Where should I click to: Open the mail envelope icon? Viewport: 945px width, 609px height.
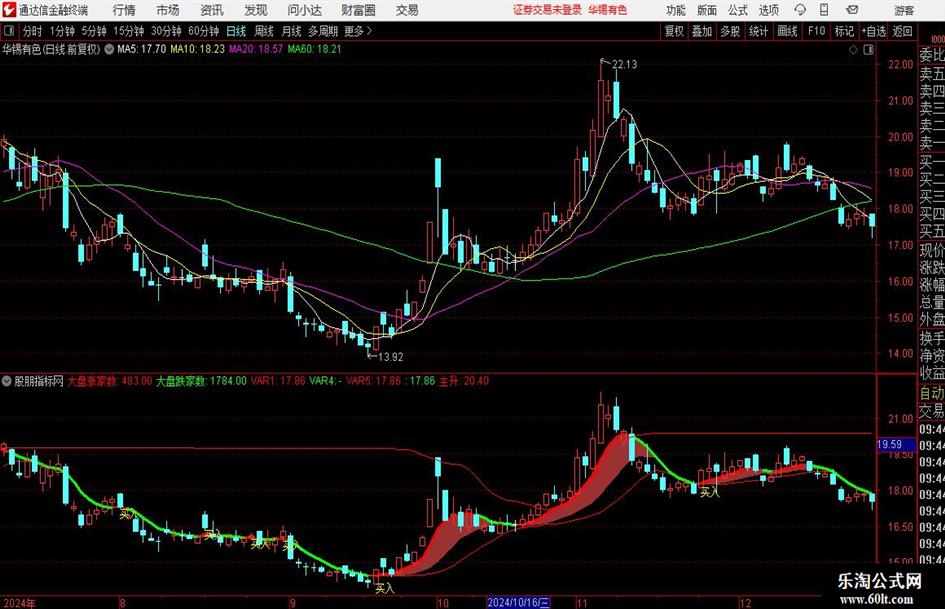click(x=852, y=10)
